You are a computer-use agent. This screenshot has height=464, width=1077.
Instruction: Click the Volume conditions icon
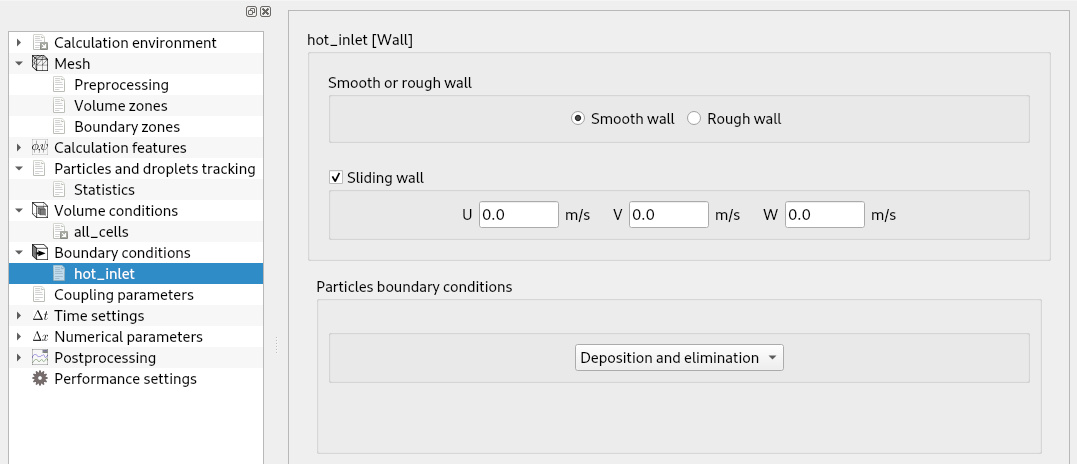click(40, 211)
